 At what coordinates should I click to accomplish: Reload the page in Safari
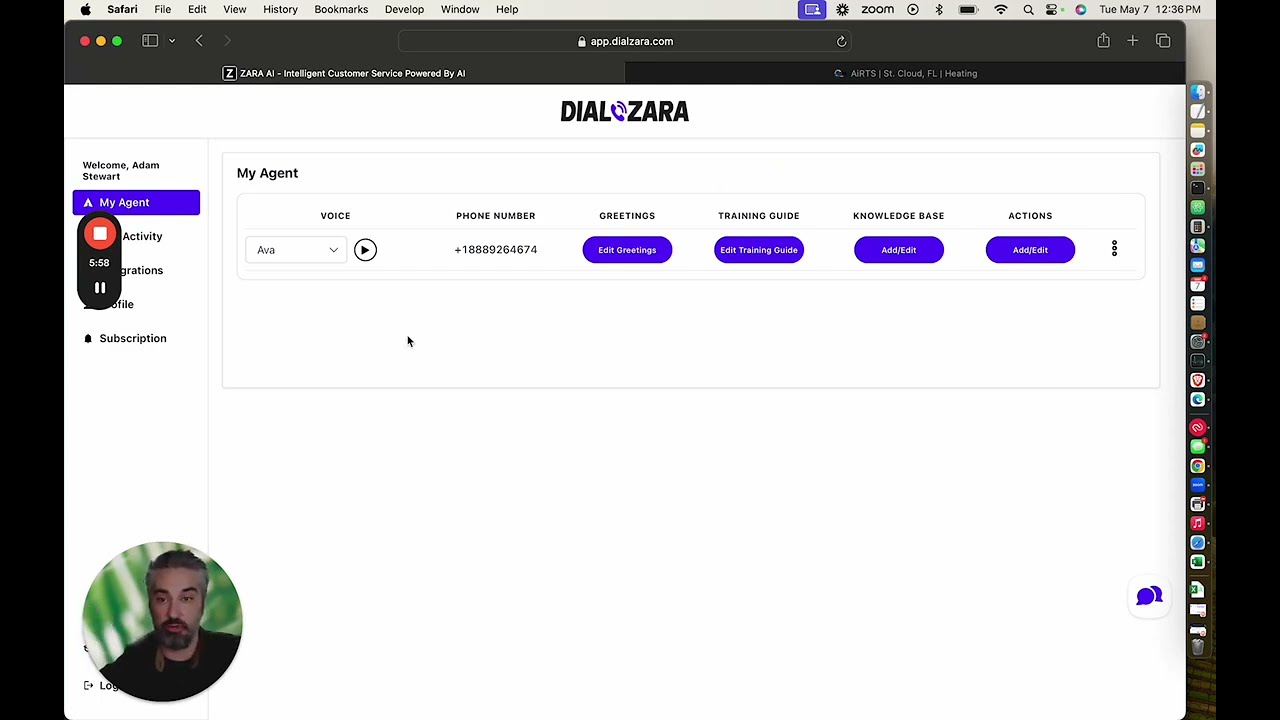click(841, 41)
